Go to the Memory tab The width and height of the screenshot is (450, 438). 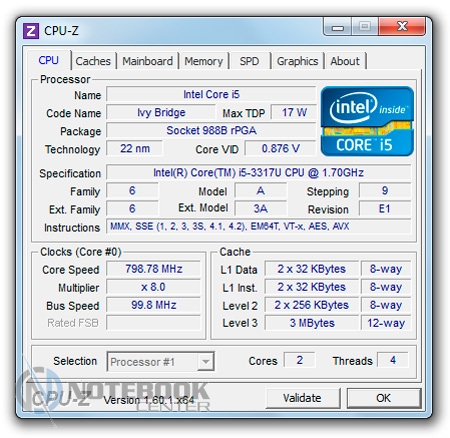coord(203,61)
